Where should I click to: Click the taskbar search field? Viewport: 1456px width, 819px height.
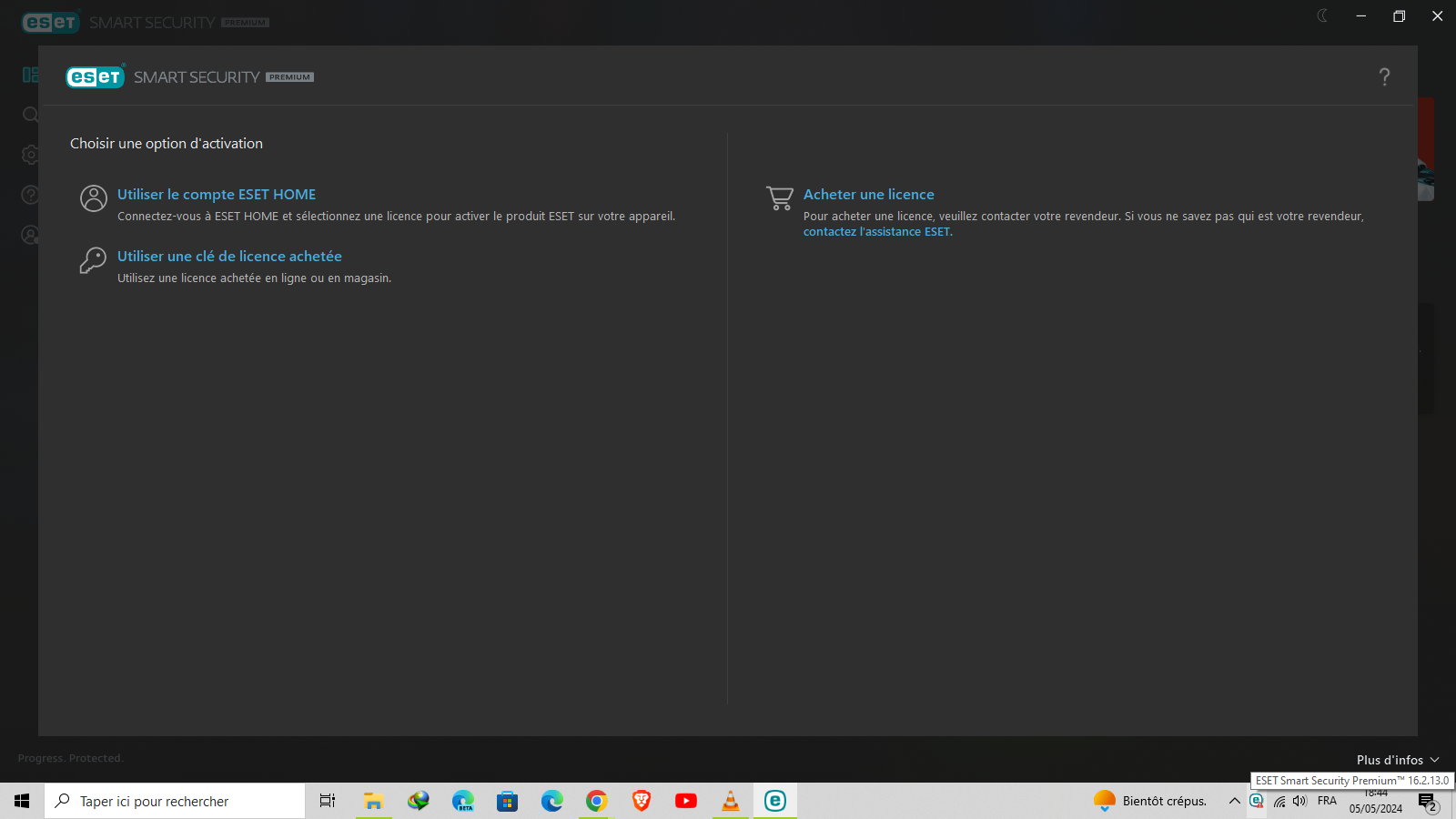click(175, 801)
